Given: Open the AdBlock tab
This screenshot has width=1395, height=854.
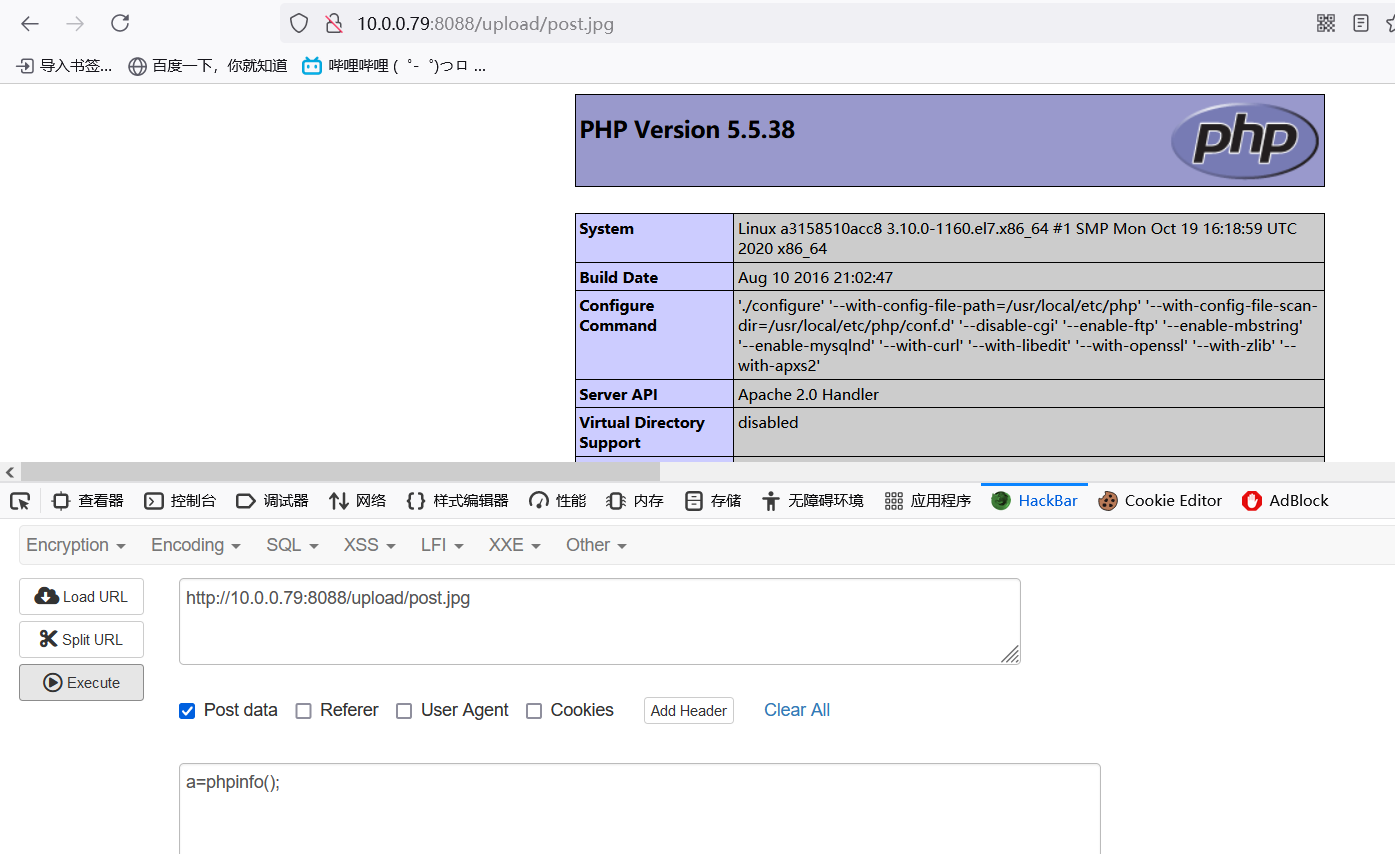Looking at the screenshot, I should click(1285, 501).
